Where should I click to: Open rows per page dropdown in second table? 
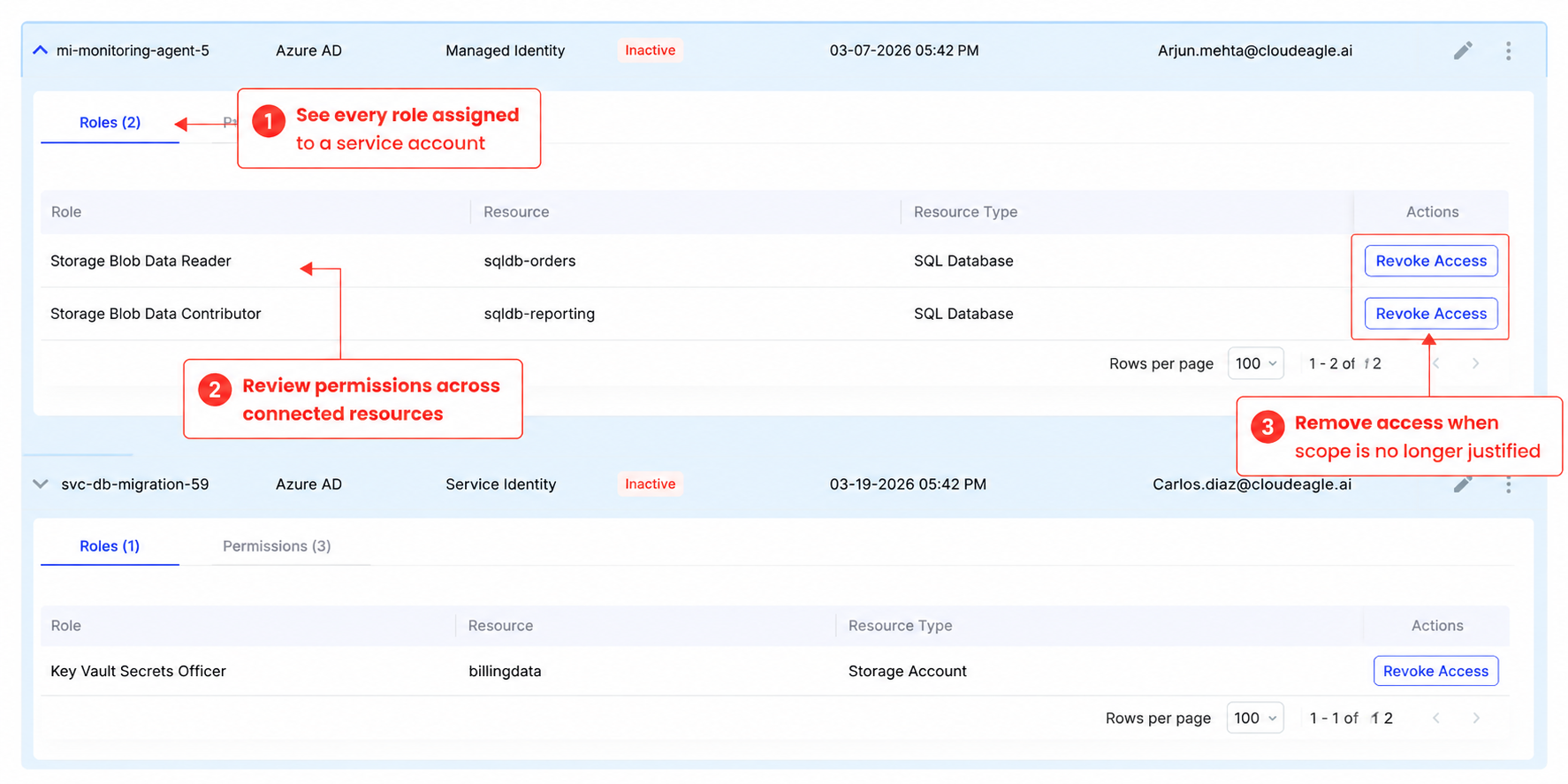[1254, 718]
